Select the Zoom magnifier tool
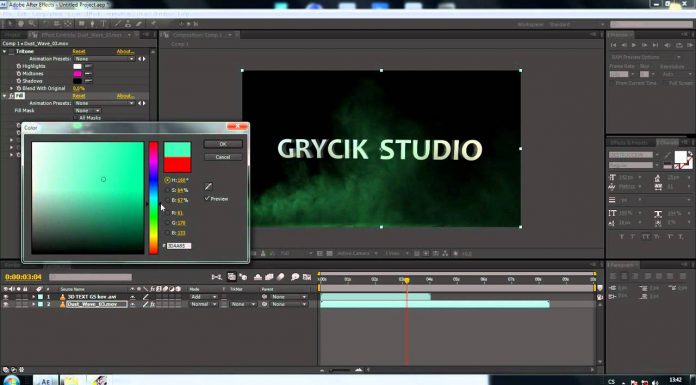 coord(32,24)
